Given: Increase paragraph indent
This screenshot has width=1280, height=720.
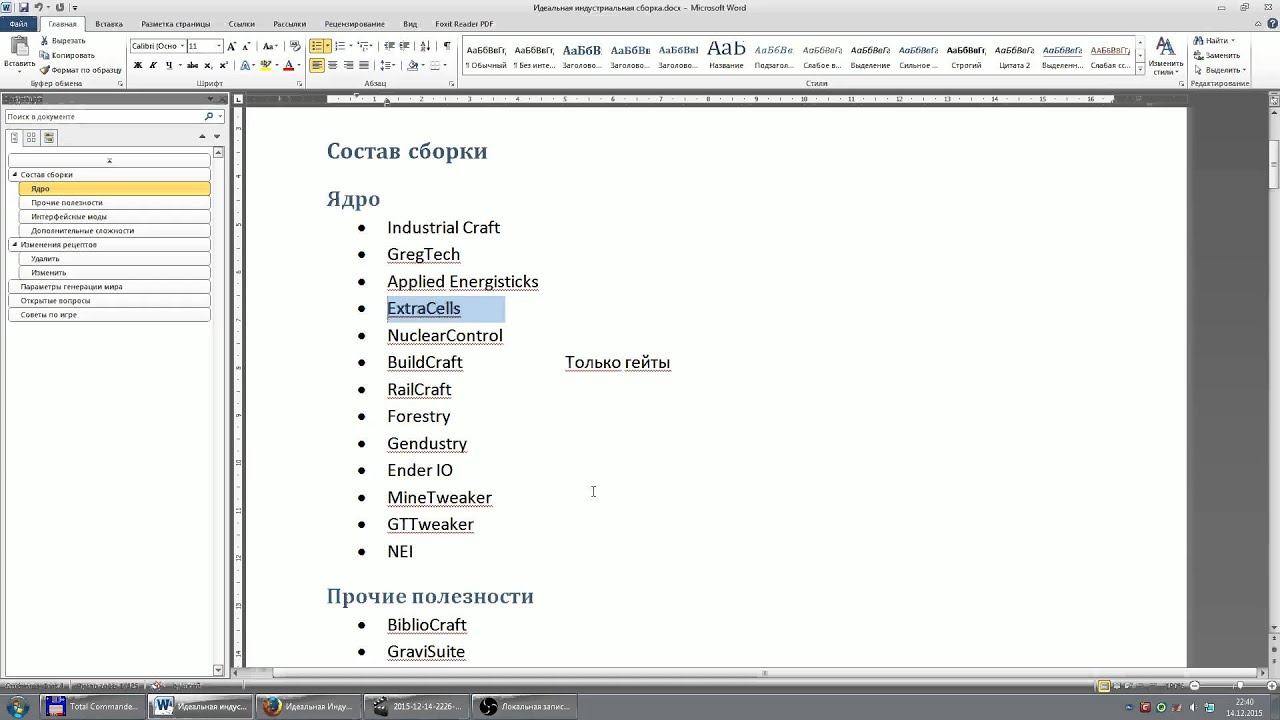Looking at the screenshot, I should tap(405, 46).
